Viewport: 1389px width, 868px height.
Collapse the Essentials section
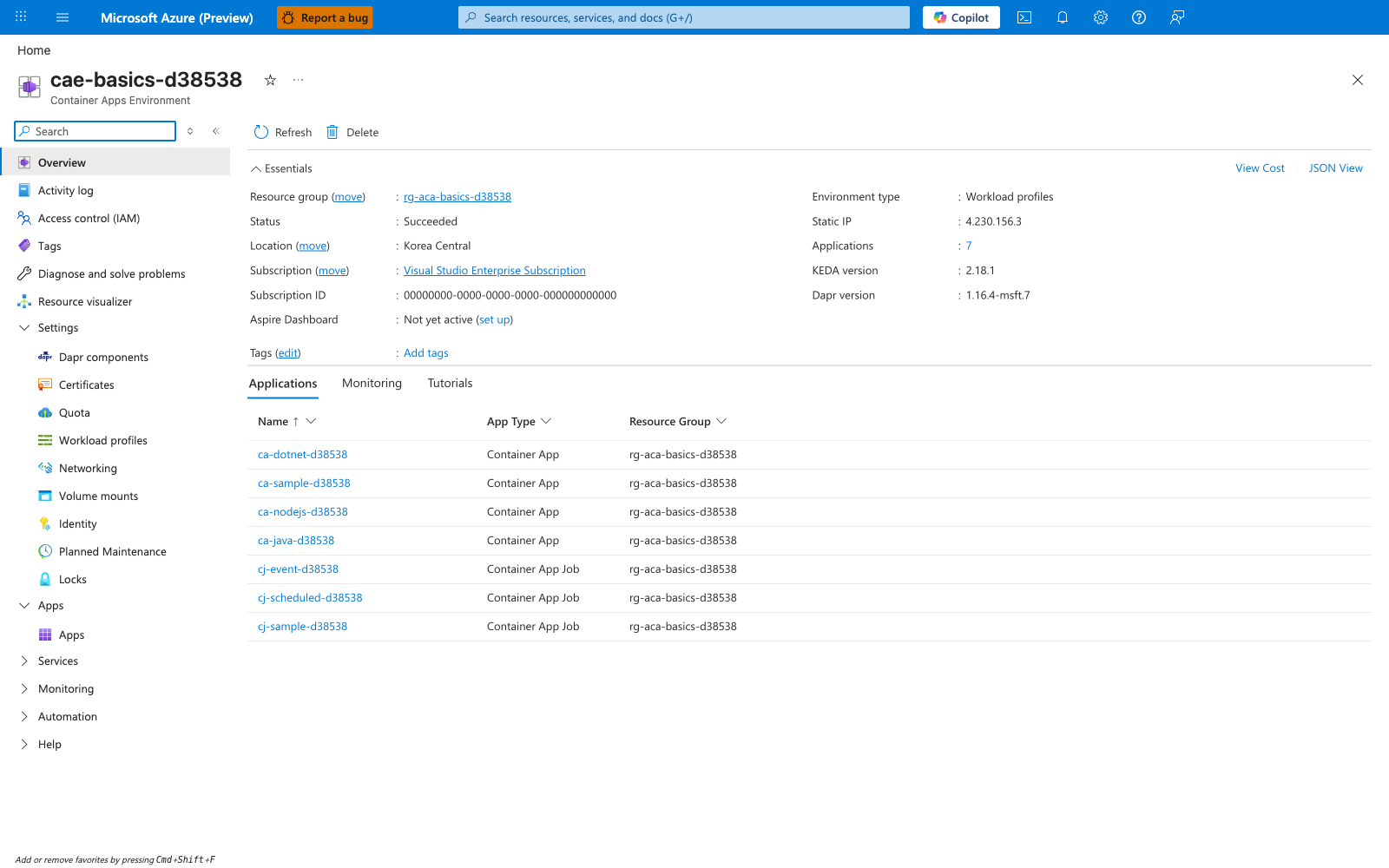click(x=281, y=168)
